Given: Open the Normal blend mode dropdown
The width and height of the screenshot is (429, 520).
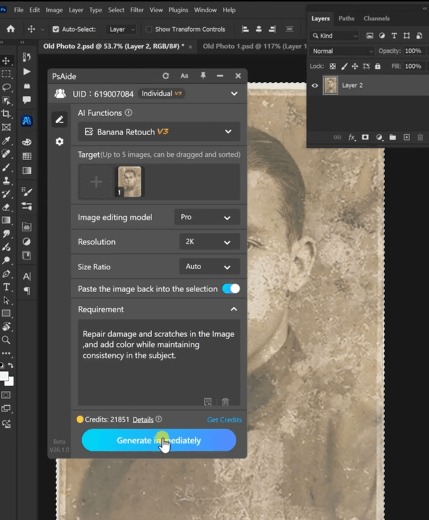Looking at the screenshot, I should pos(342,51).
